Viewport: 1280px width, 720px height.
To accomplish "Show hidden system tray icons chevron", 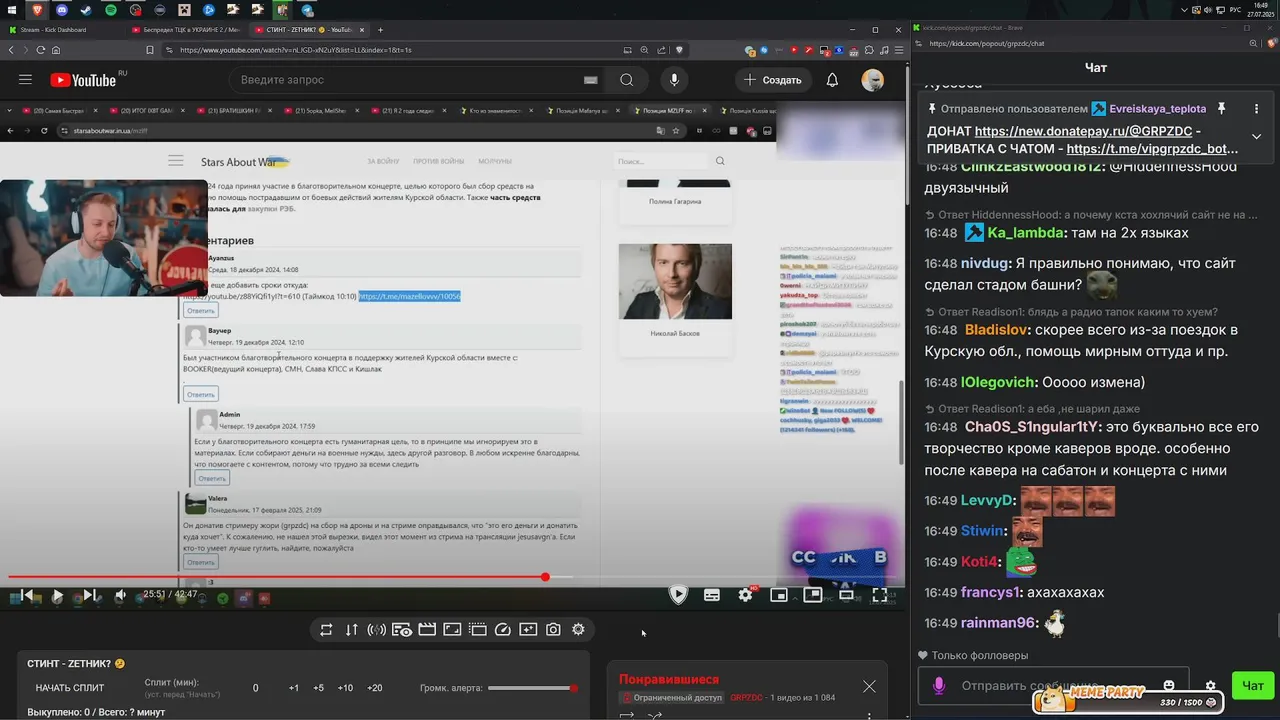I will [1186, 9].
